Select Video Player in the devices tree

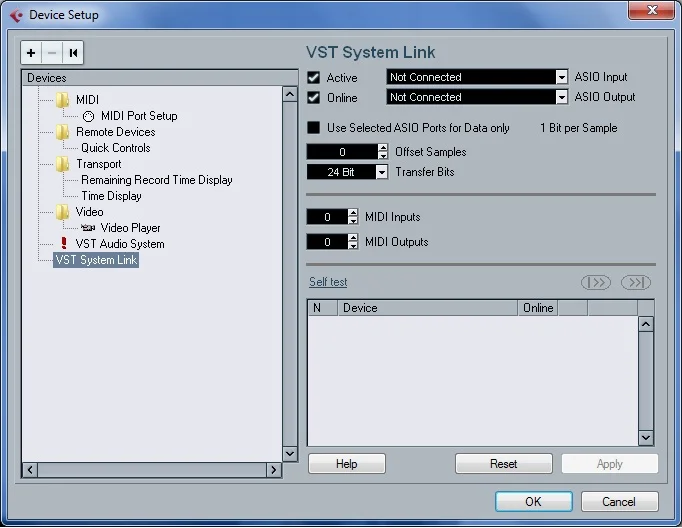click(x=130, y=228)
